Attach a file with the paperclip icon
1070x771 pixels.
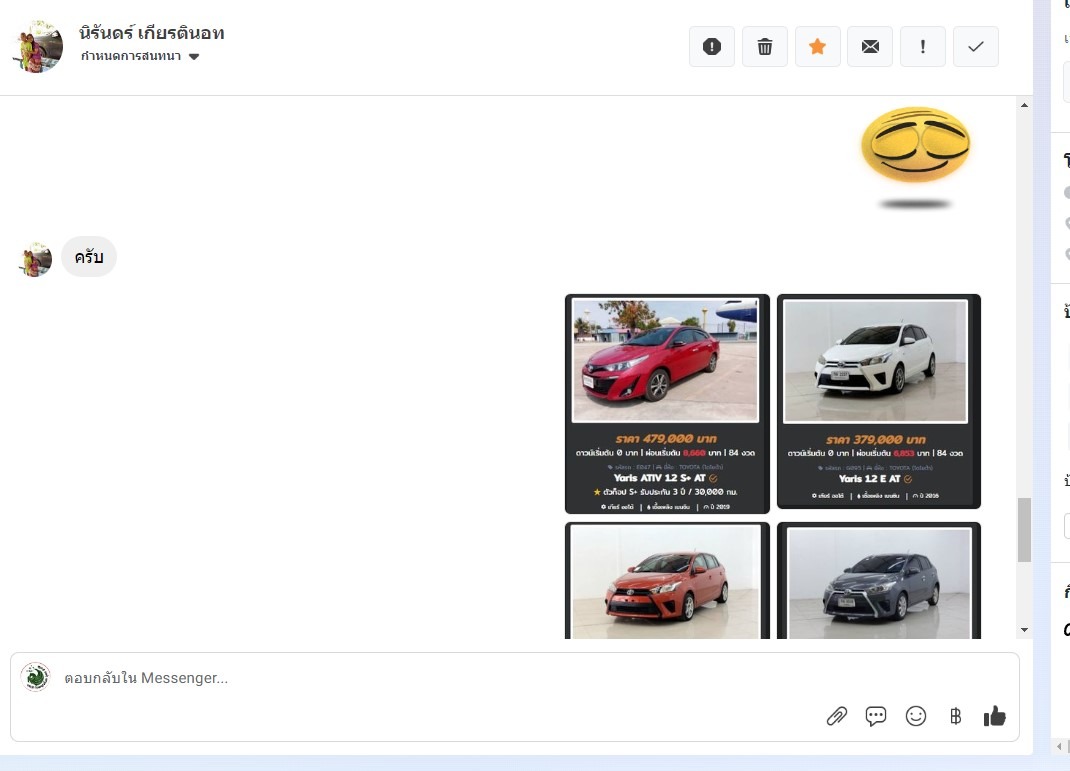(837, 716)
